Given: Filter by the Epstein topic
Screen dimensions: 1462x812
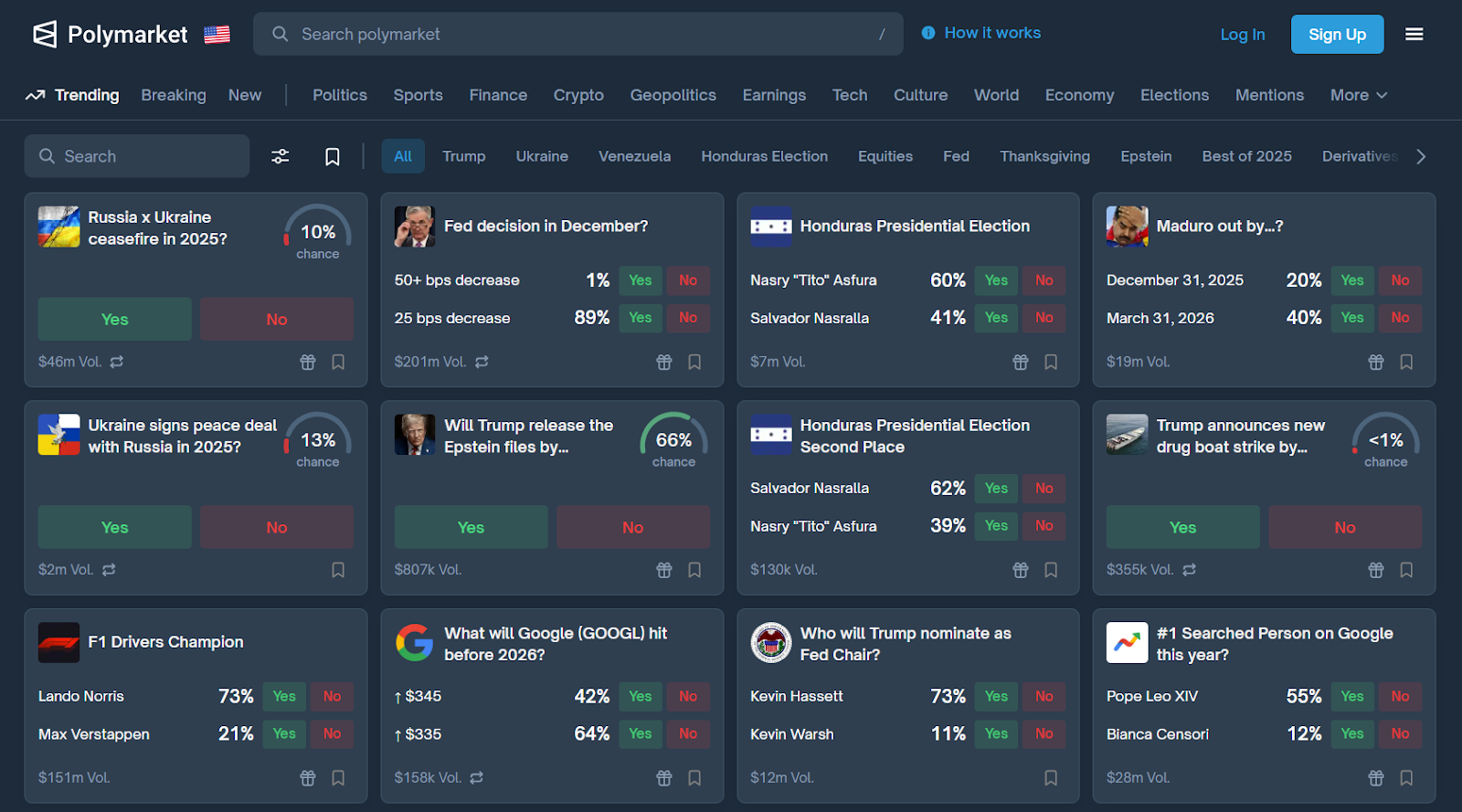Looking at the screenshot, I should click(1146, 156).
